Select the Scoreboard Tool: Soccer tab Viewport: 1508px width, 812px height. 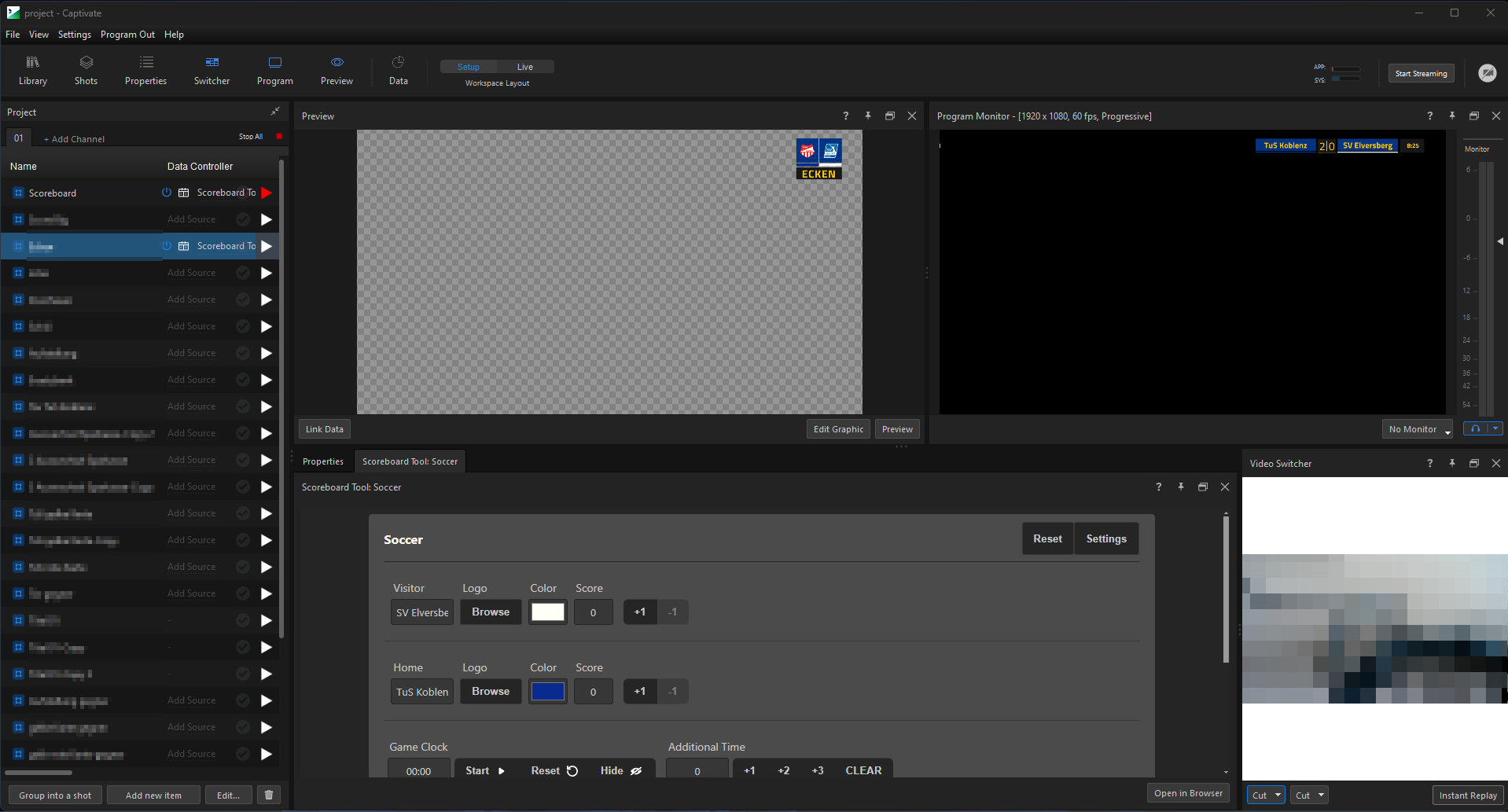coord(410,461)
